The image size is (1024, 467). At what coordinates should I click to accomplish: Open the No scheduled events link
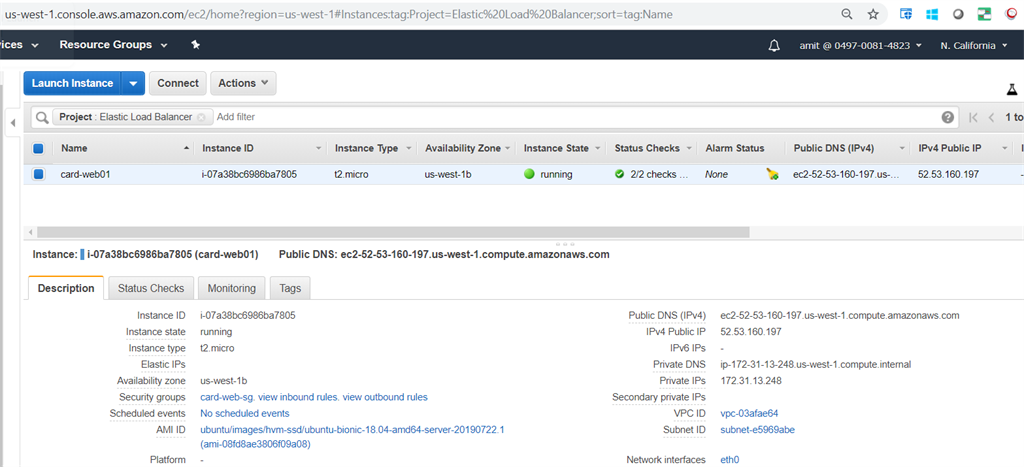pos(245,413)
